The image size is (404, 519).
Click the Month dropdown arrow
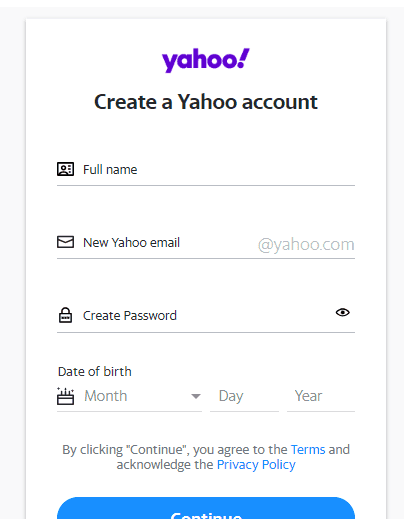(196, 396)
